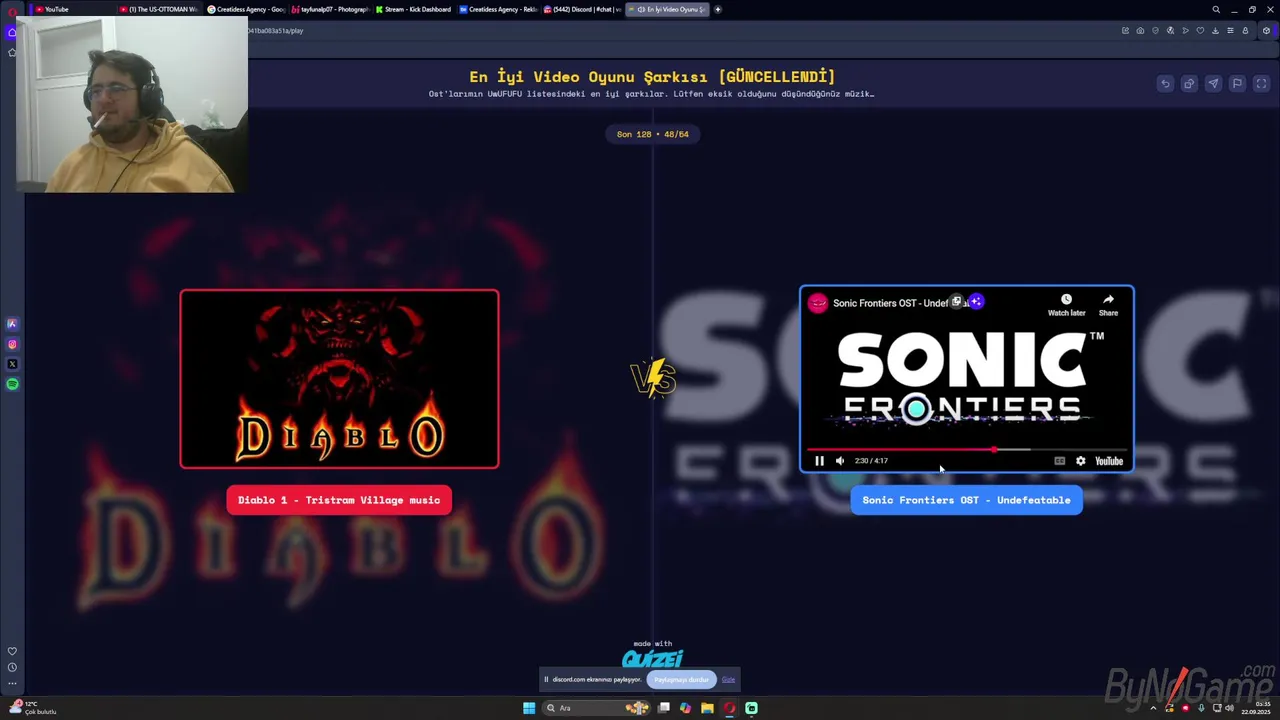Open browser tab search magnifier
1280x720 pixels.
tap(1216, 9)
